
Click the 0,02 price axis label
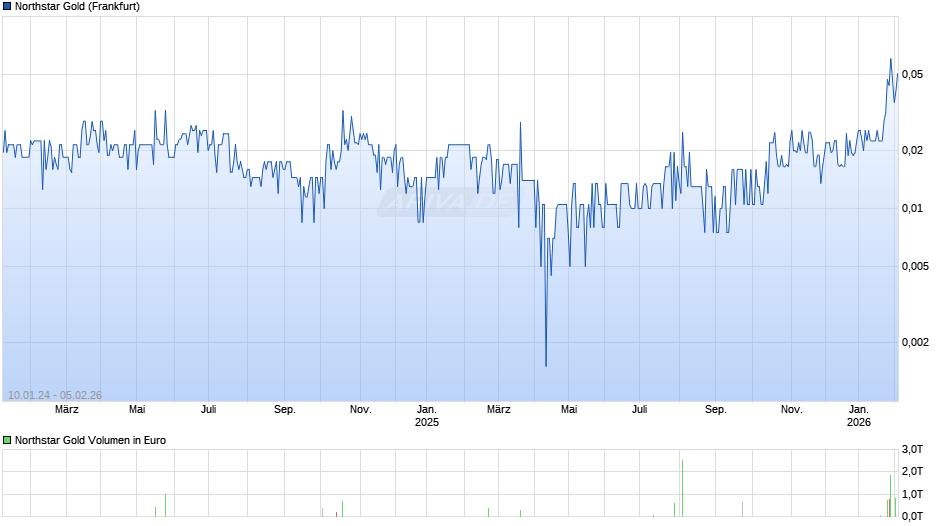point(912,150)
